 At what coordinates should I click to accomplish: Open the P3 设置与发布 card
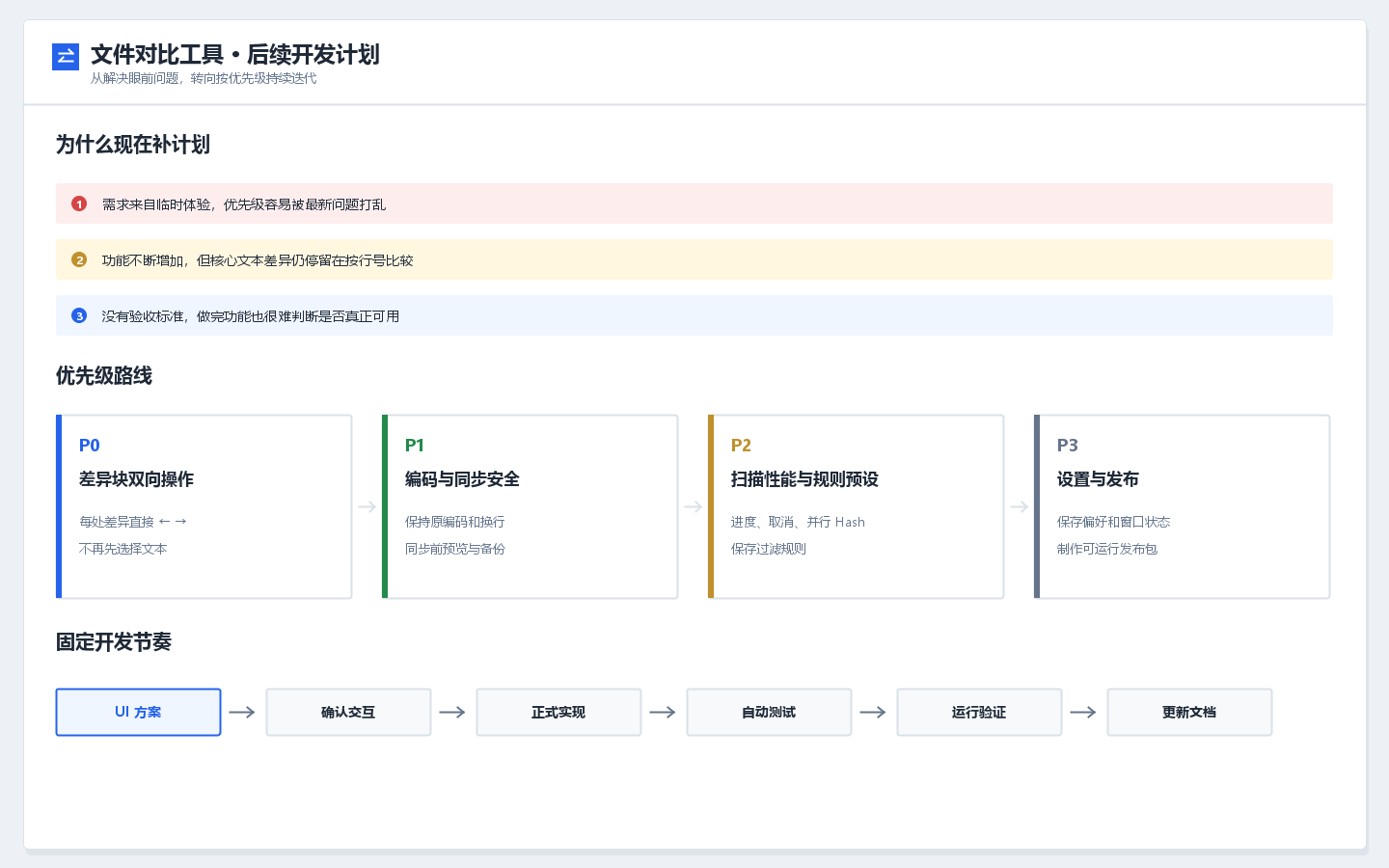1183,506
